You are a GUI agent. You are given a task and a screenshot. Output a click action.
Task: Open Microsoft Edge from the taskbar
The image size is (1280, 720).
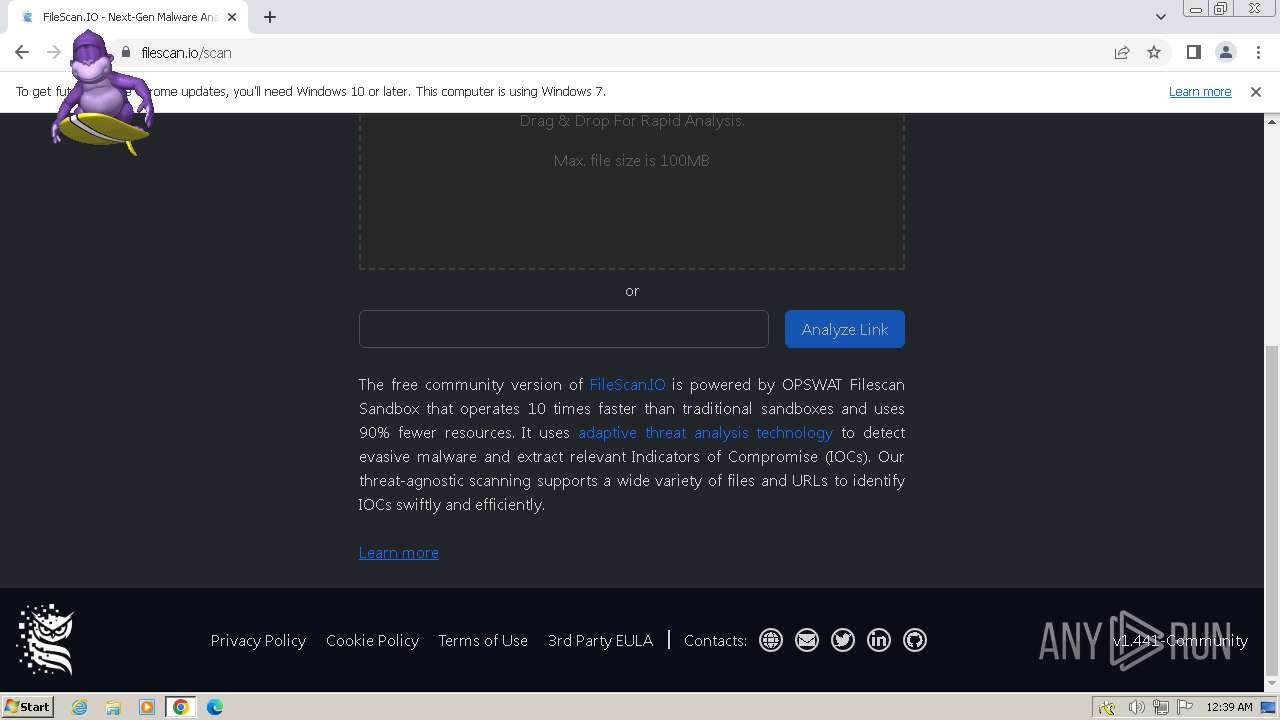tap(215, 707)
